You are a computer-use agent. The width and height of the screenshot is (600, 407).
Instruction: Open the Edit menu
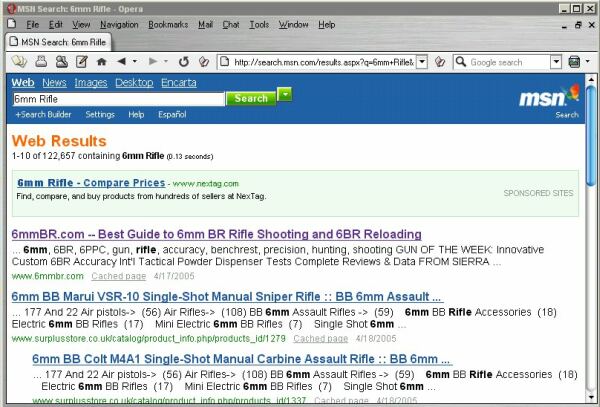55,24
